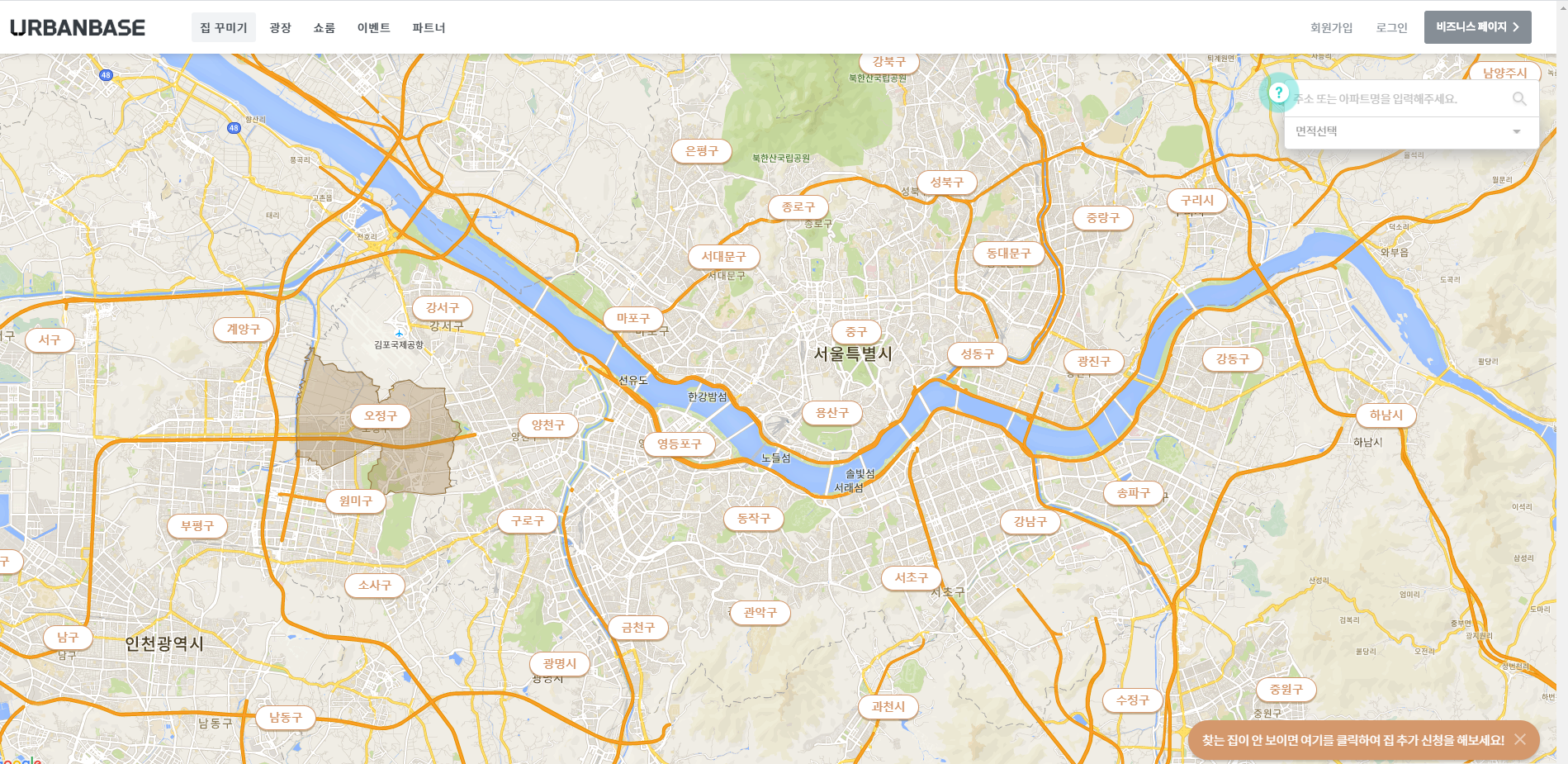Select the 금천구 district marker
Image resolution: width=1568 pixels, height=764 pixels.
pos(638,628)
